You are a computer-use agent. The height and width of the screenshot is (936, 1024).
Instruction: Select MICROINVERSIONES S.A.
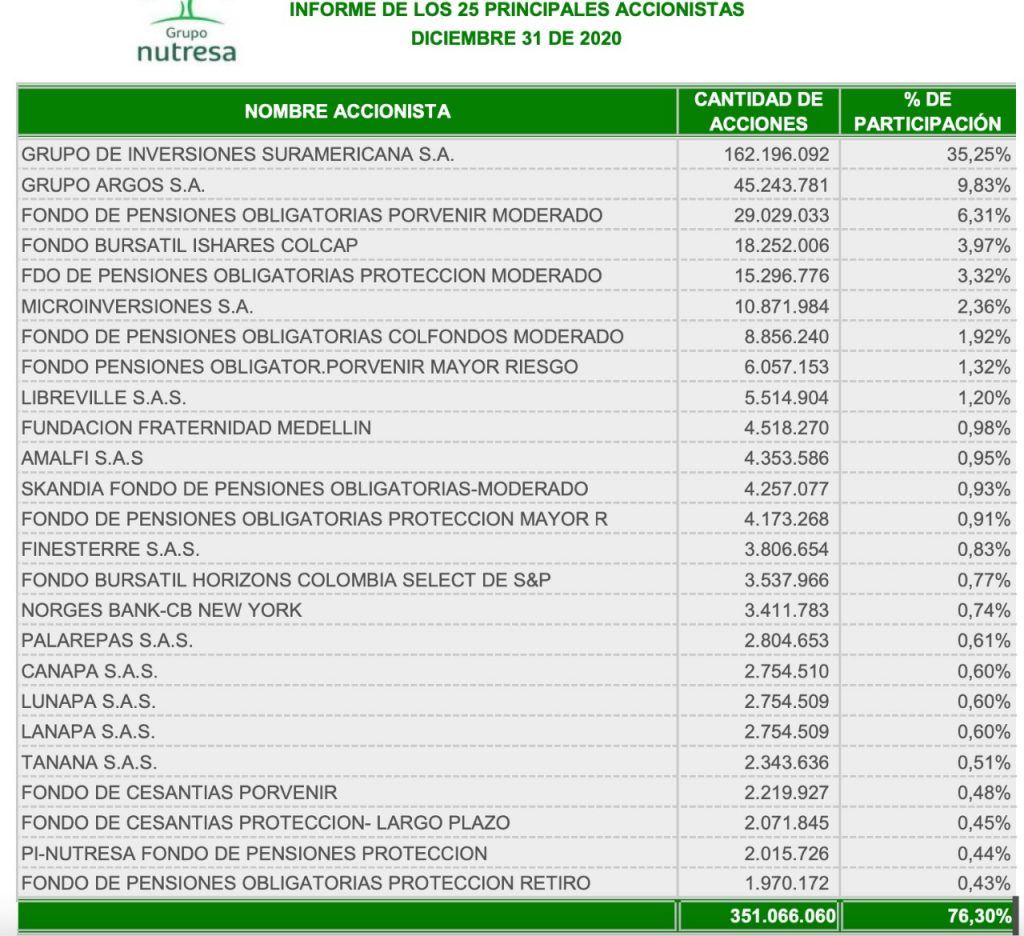click(137, 306)
